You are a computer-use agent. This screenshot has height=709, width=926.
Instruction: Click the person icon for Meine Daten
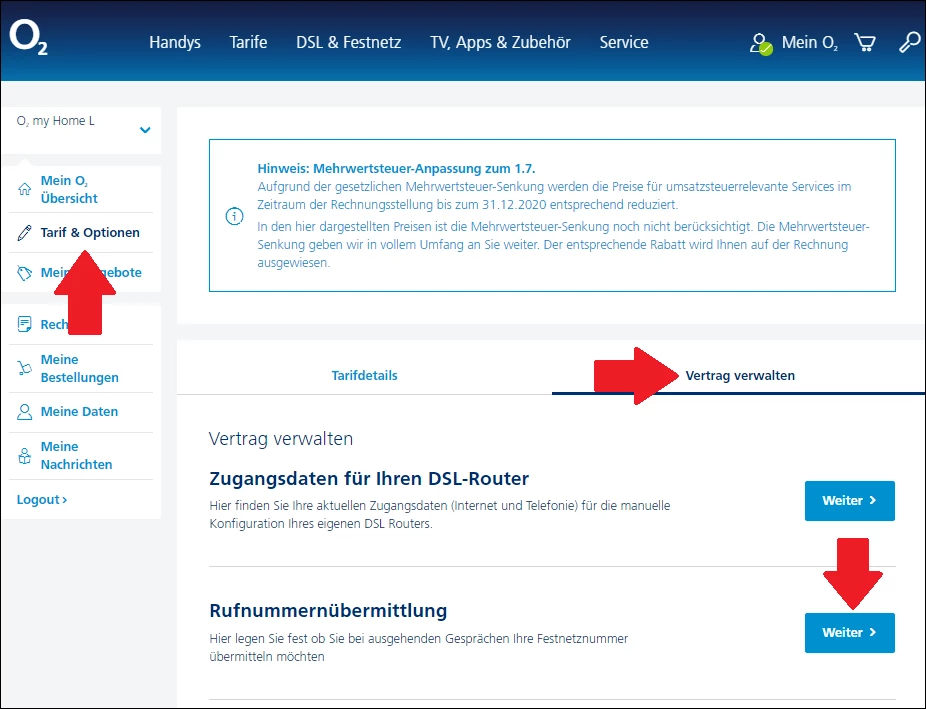(x=24, y=411)
